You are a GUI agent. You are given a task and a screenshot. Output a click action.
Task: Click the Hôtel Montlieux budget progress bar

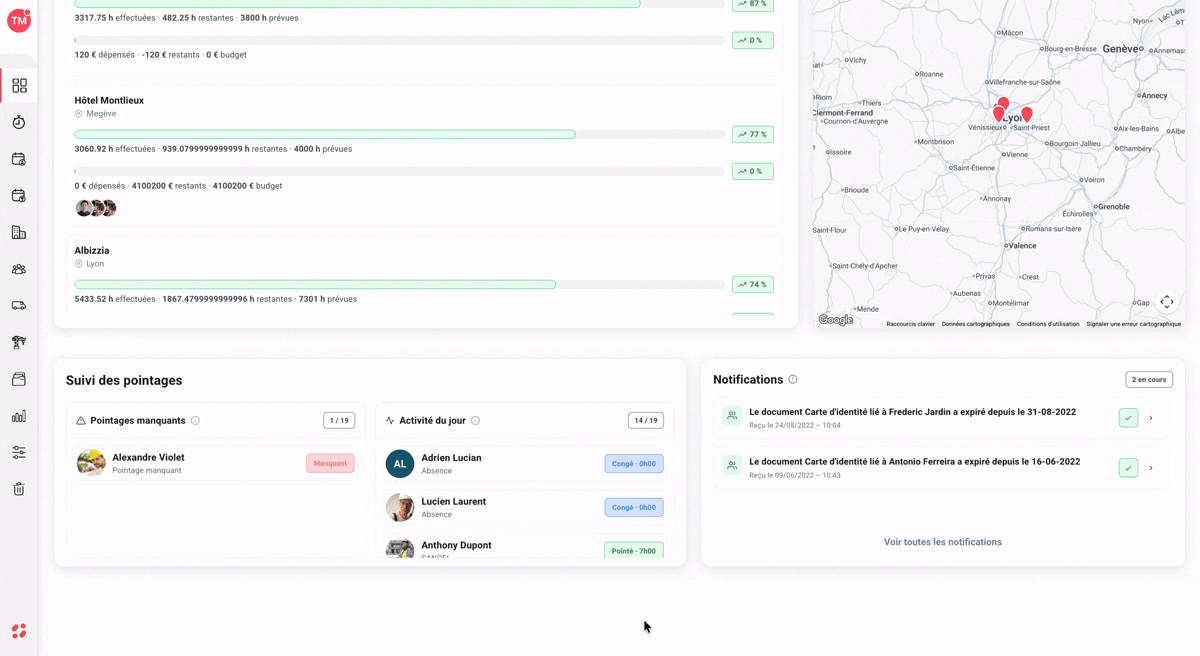point(399,171)
